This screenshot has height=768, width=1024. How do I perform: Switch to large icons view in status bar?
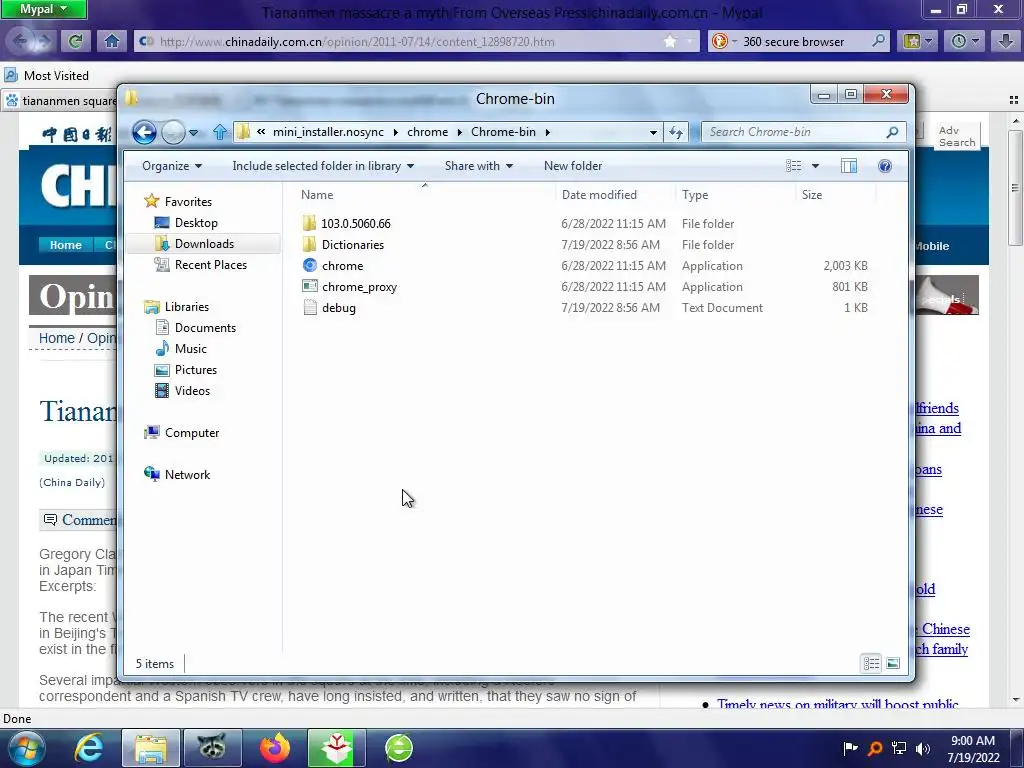893,664
